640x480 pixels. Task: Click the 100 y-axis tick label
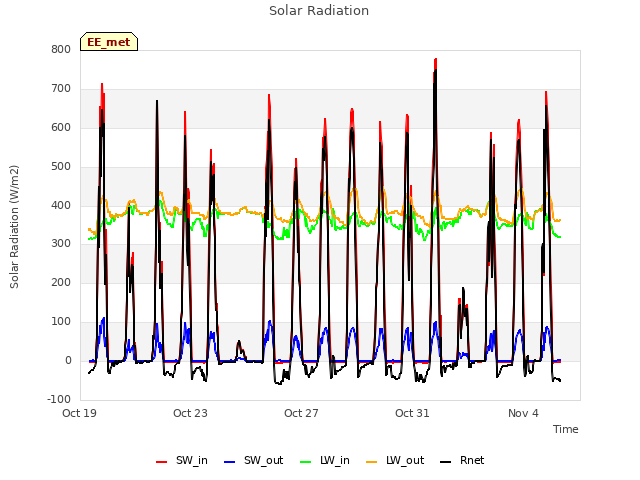[x=61, y=322]
